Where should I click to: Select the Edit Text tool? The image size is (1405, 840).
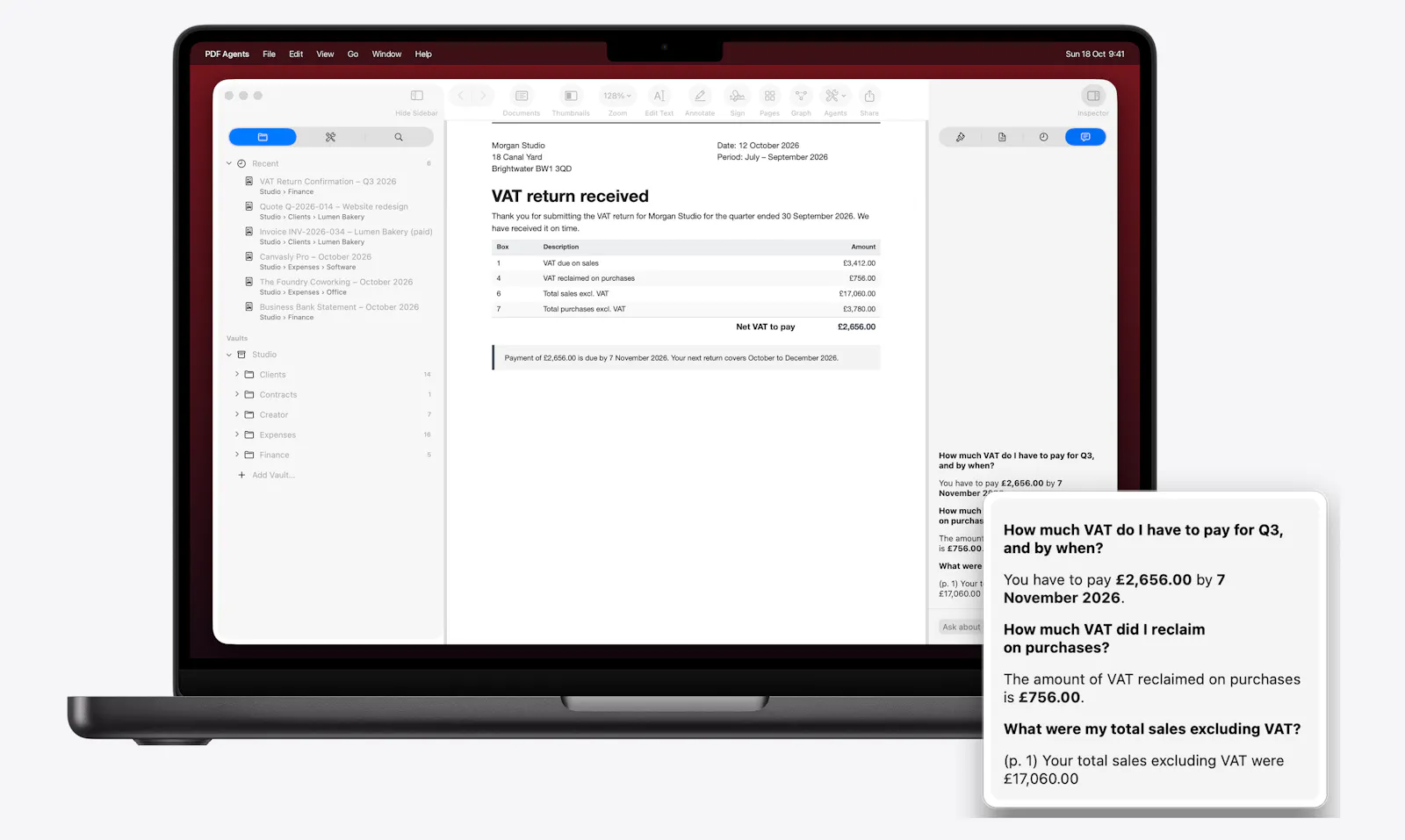[659, 96]
